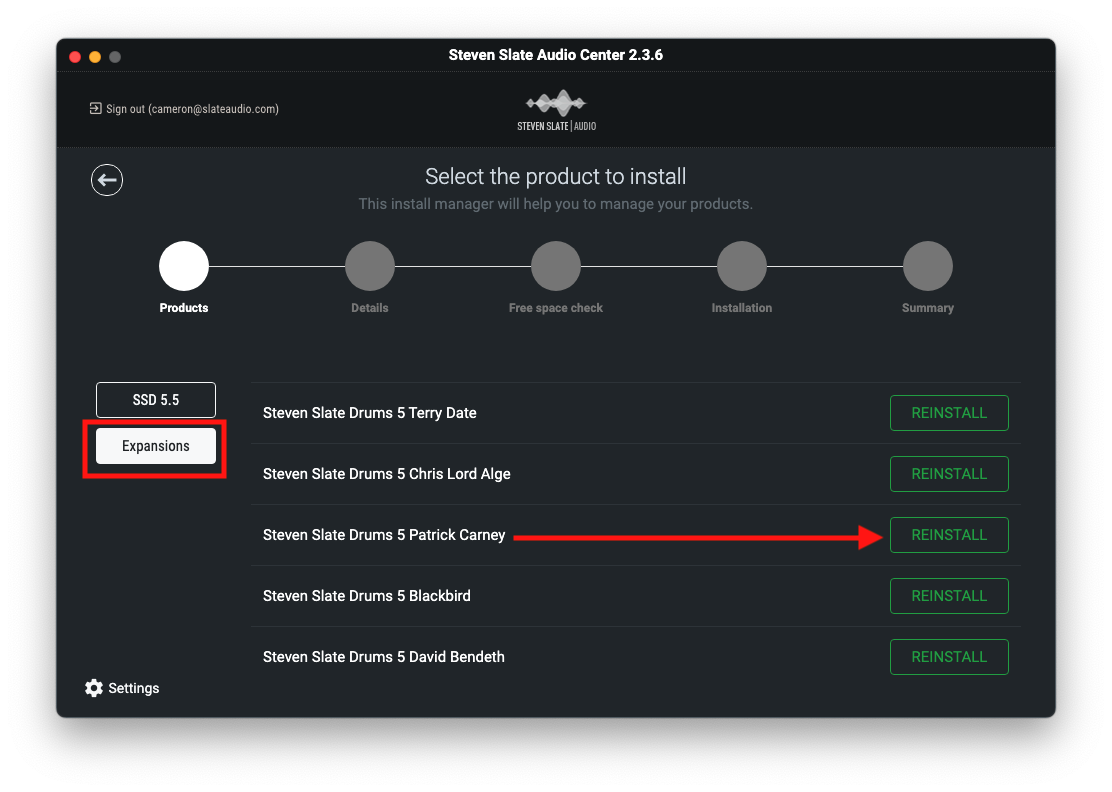Image resolution: width=1112 pixels, height=792 pixels.
Task: Click the Steven Slate Audio logo
Action: point(557,111)
